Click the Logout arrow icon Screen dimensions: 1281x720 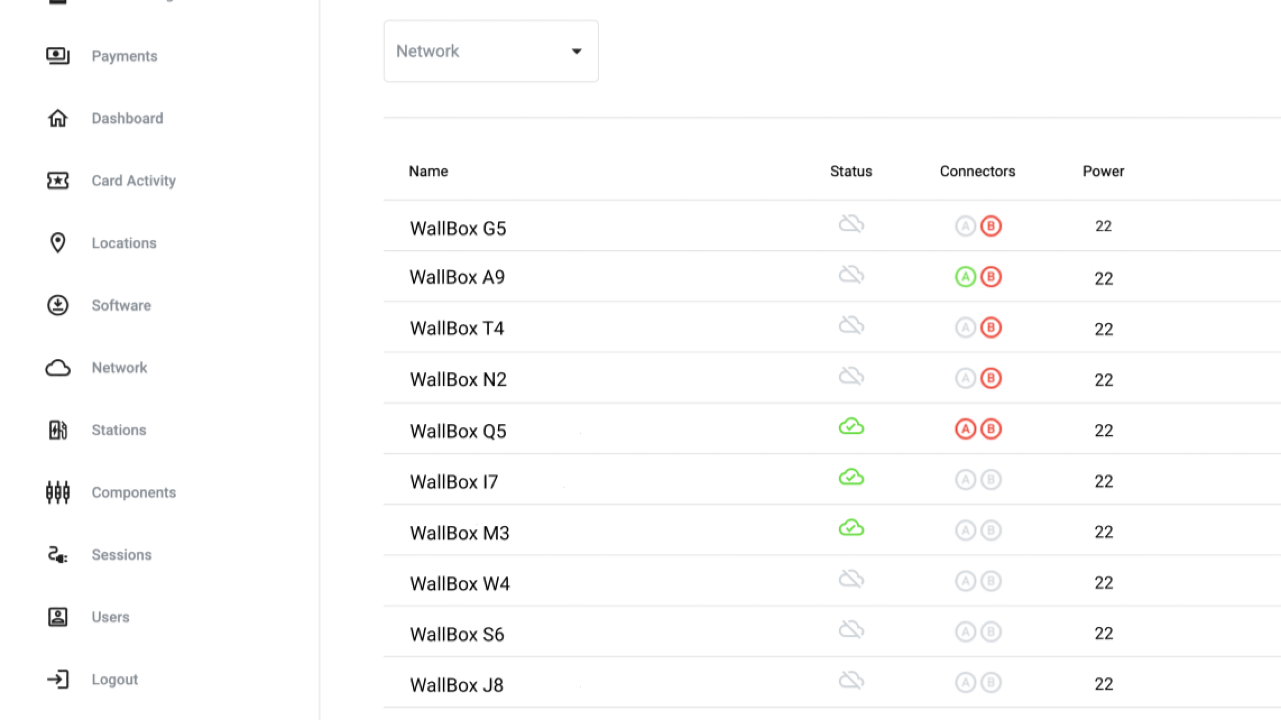(58, 680)
